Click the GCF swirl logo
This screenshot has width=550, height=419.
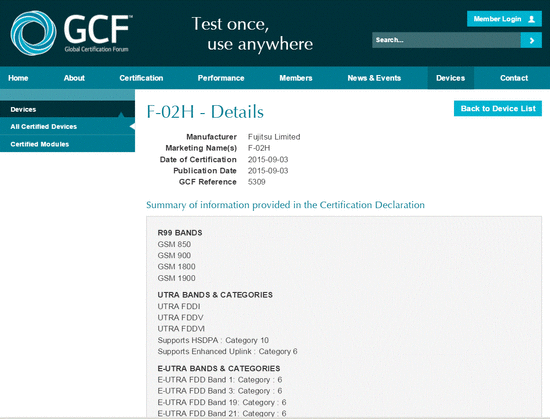click(33, 33)
